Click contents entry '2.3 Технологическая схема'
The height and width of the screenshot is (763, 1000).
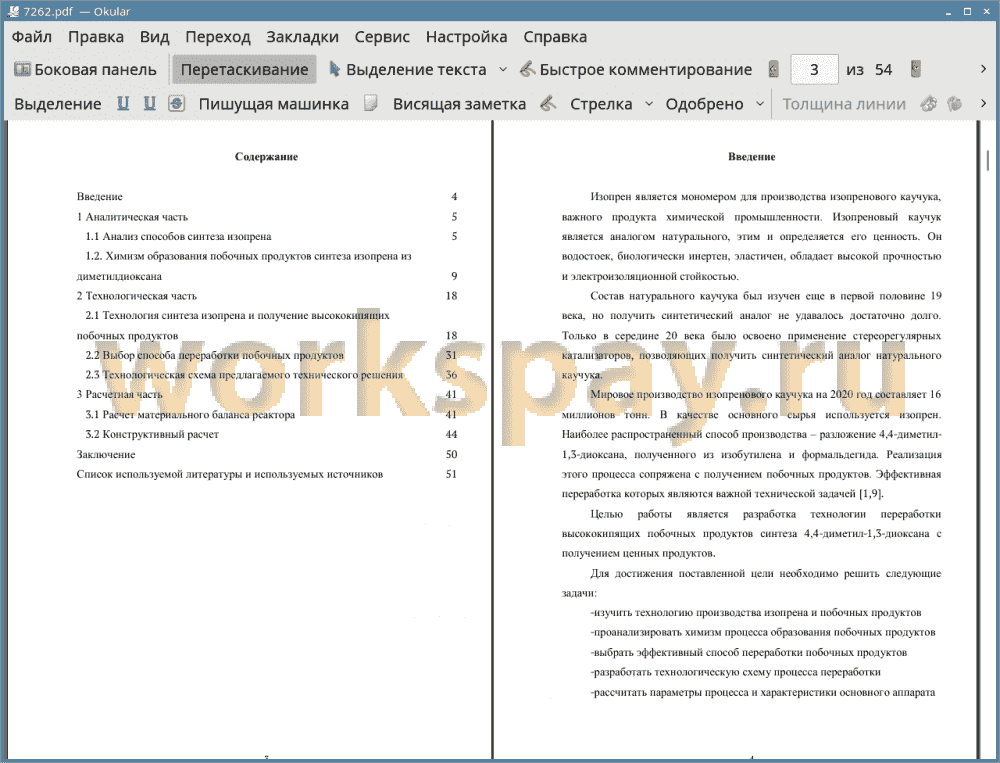tap(244, 375)
